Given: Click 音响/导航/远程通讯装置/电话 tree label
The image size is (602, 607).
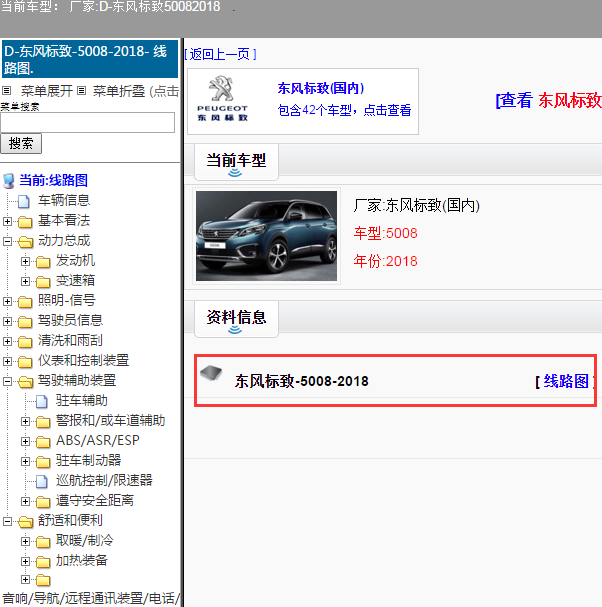Looking at the screenshot, I should pos(90,598).
